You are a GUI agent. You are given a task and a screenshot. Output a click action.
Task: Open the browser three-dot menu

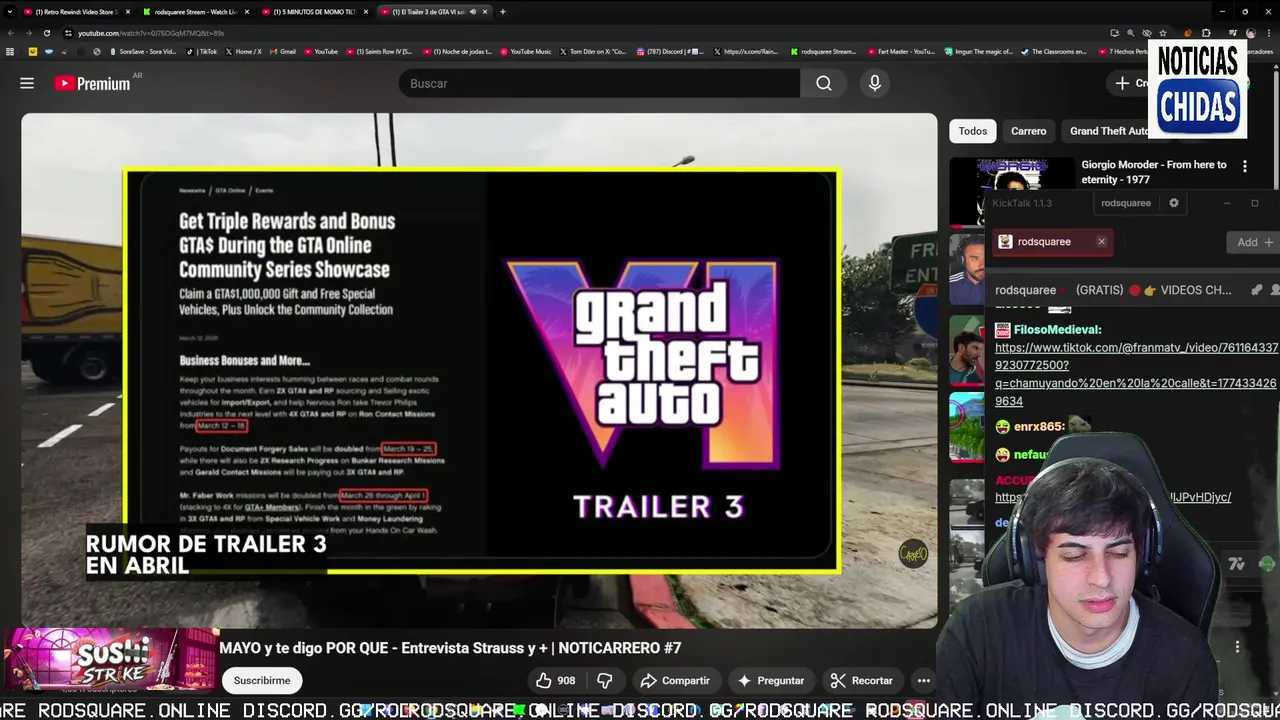pyautogui.click(x=1269, y=33)
